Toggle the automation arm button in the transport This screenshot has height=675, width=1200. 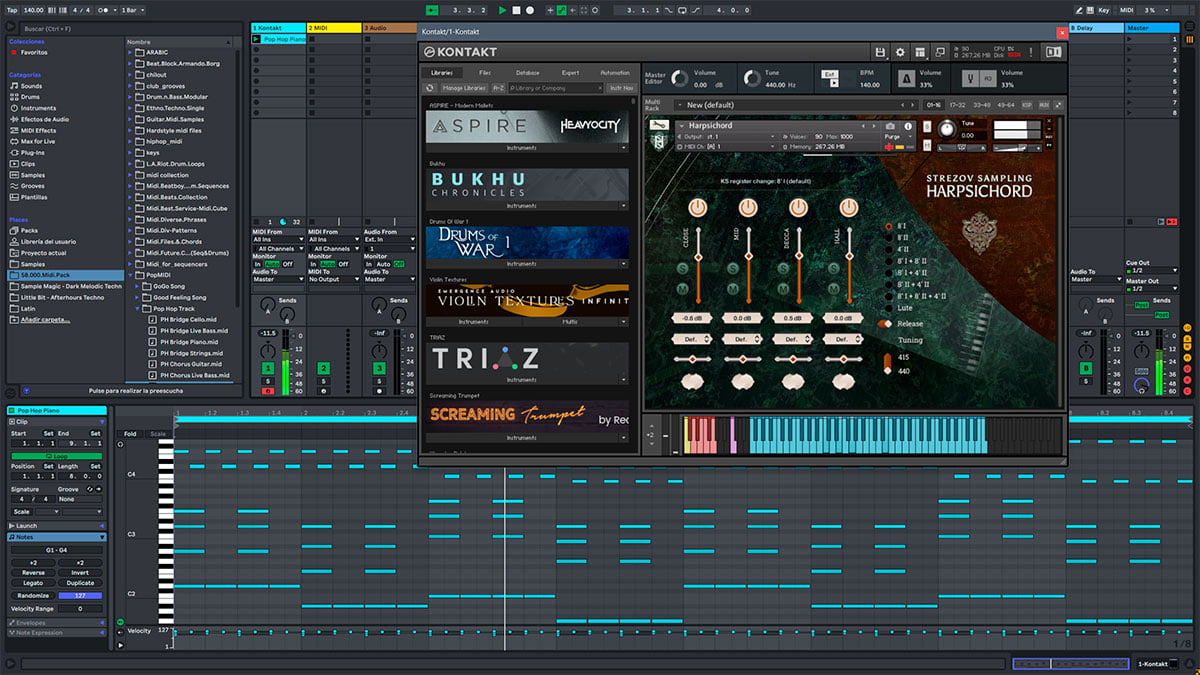[559, 10]
